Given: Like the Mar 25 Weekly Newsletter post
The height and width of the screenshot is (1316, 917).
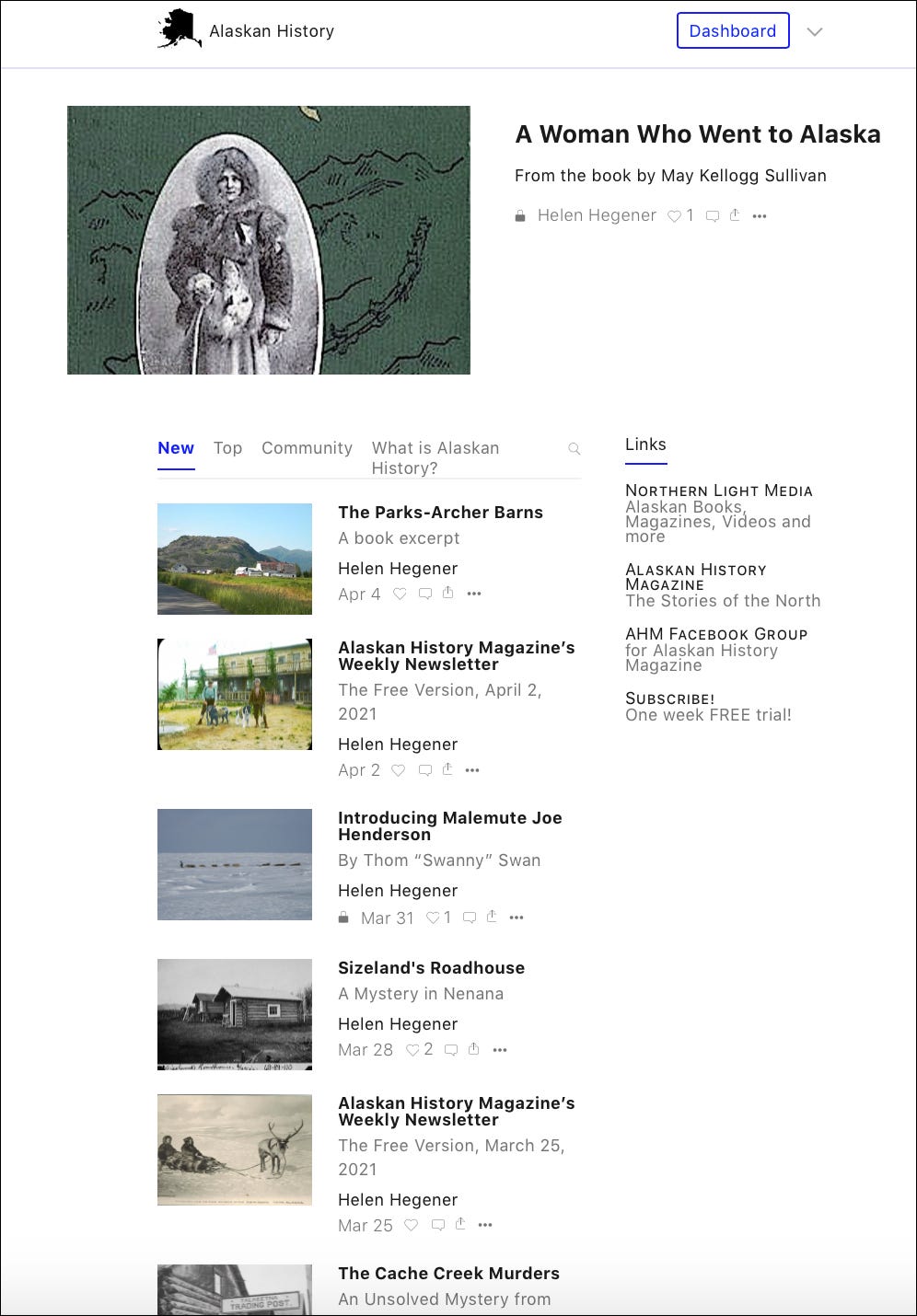Looking at the screenshot, I should (412, 1226).
